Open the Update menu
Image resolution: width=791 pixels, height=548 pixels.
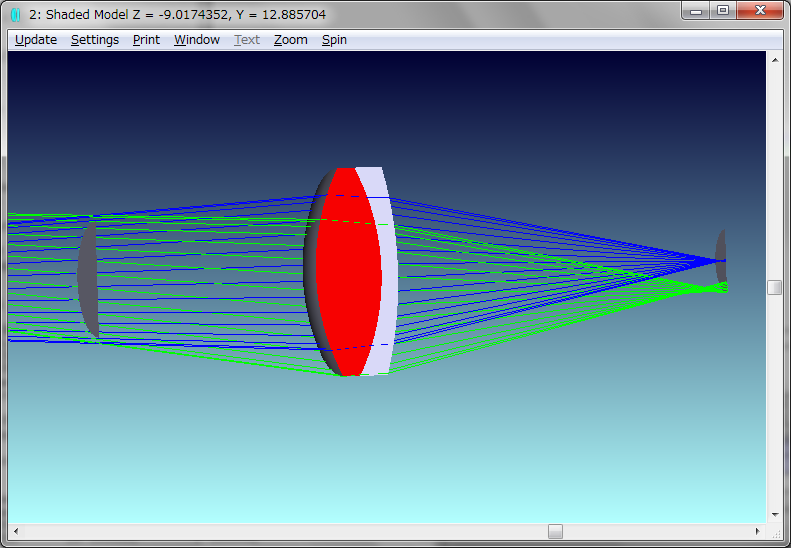[36, 40]
